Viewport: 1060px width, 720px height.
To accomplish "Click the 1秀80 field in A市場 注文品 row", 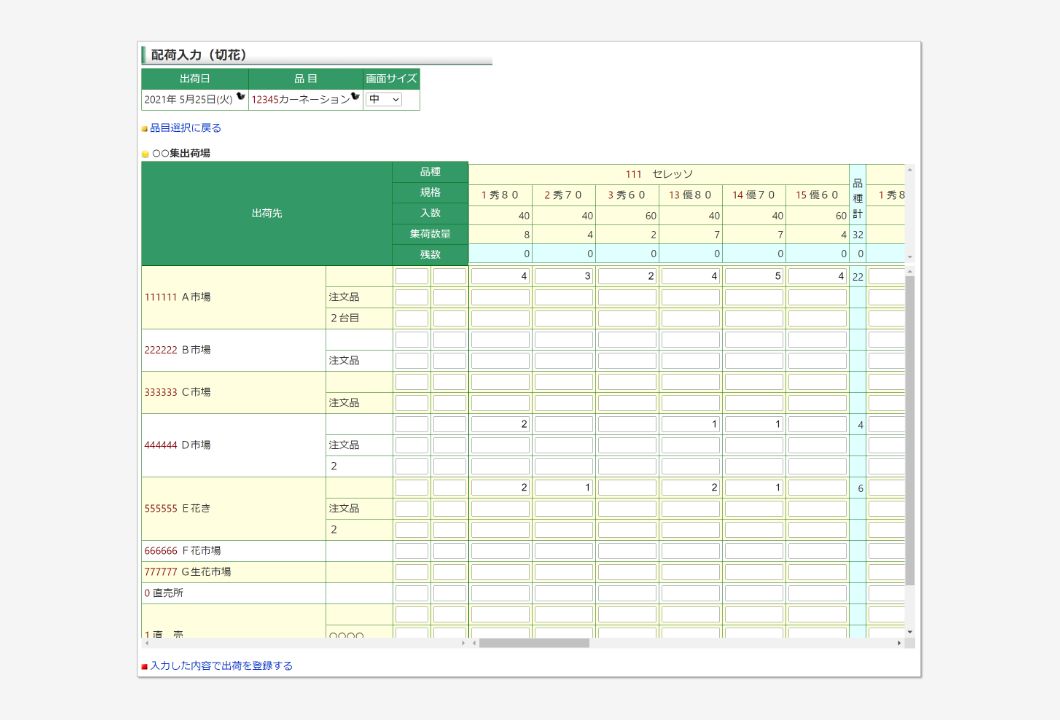I will (500, 297).
